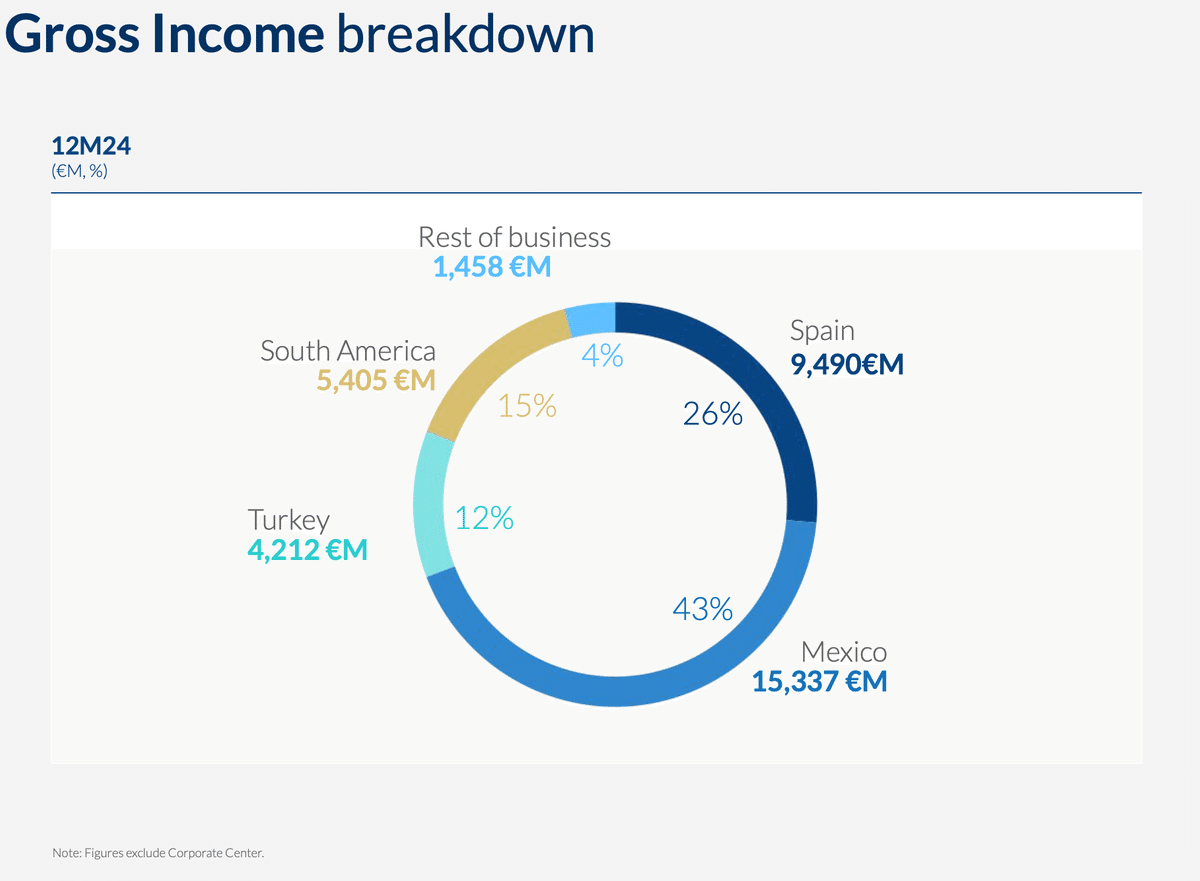
Task: Click the "Gross Income breakdown" title
Action: tap(300, 35)
